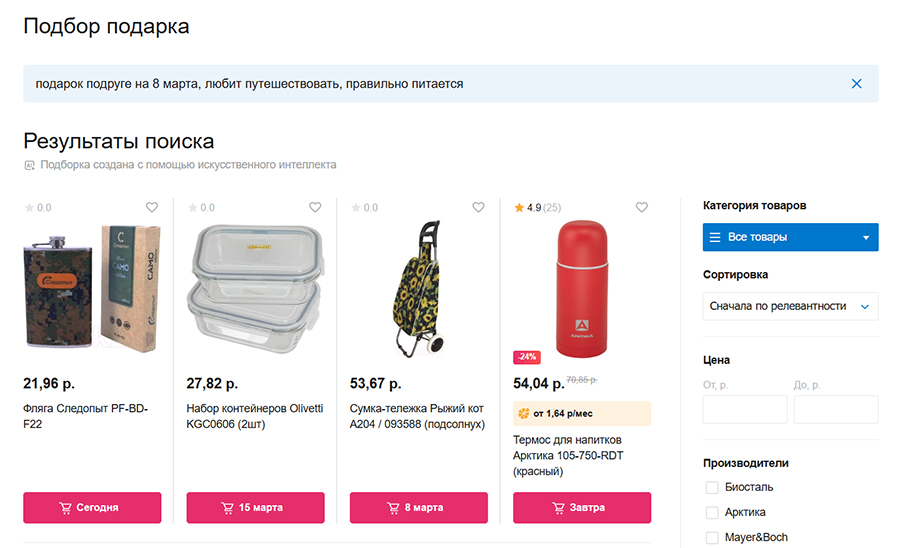Expand the sorting dropdown Сначала по релевантности

790,306
